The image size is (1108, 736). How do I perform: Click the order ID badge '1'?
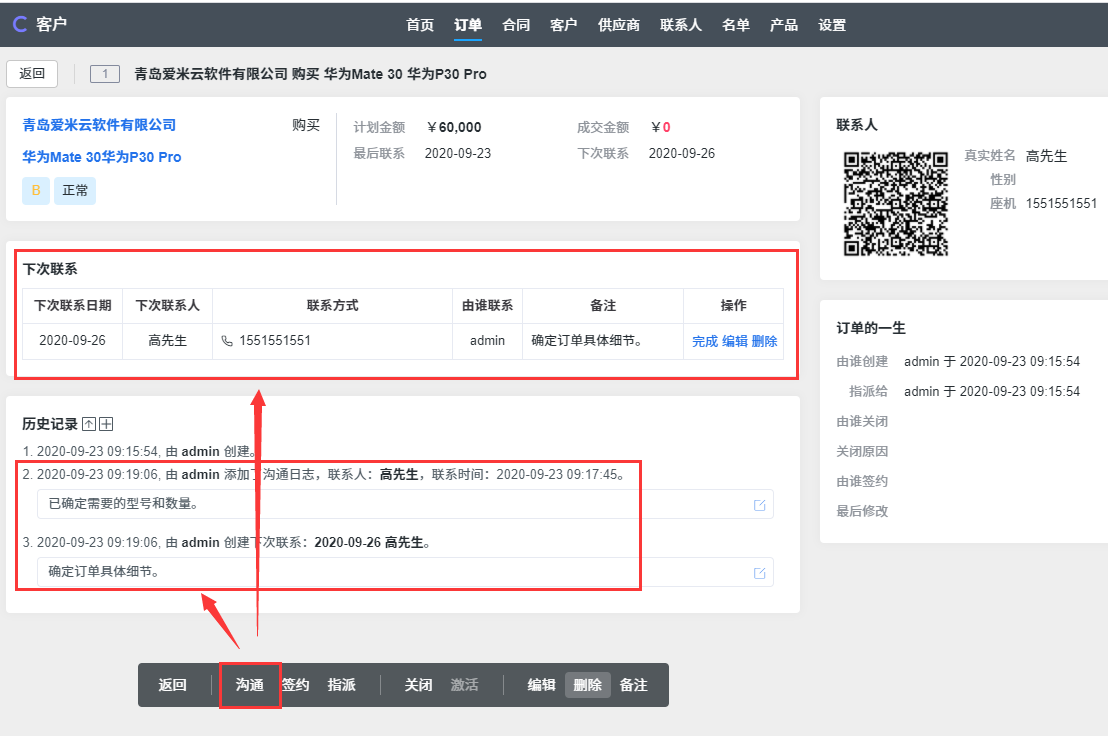pyautogui.click(x=105, y=74)
